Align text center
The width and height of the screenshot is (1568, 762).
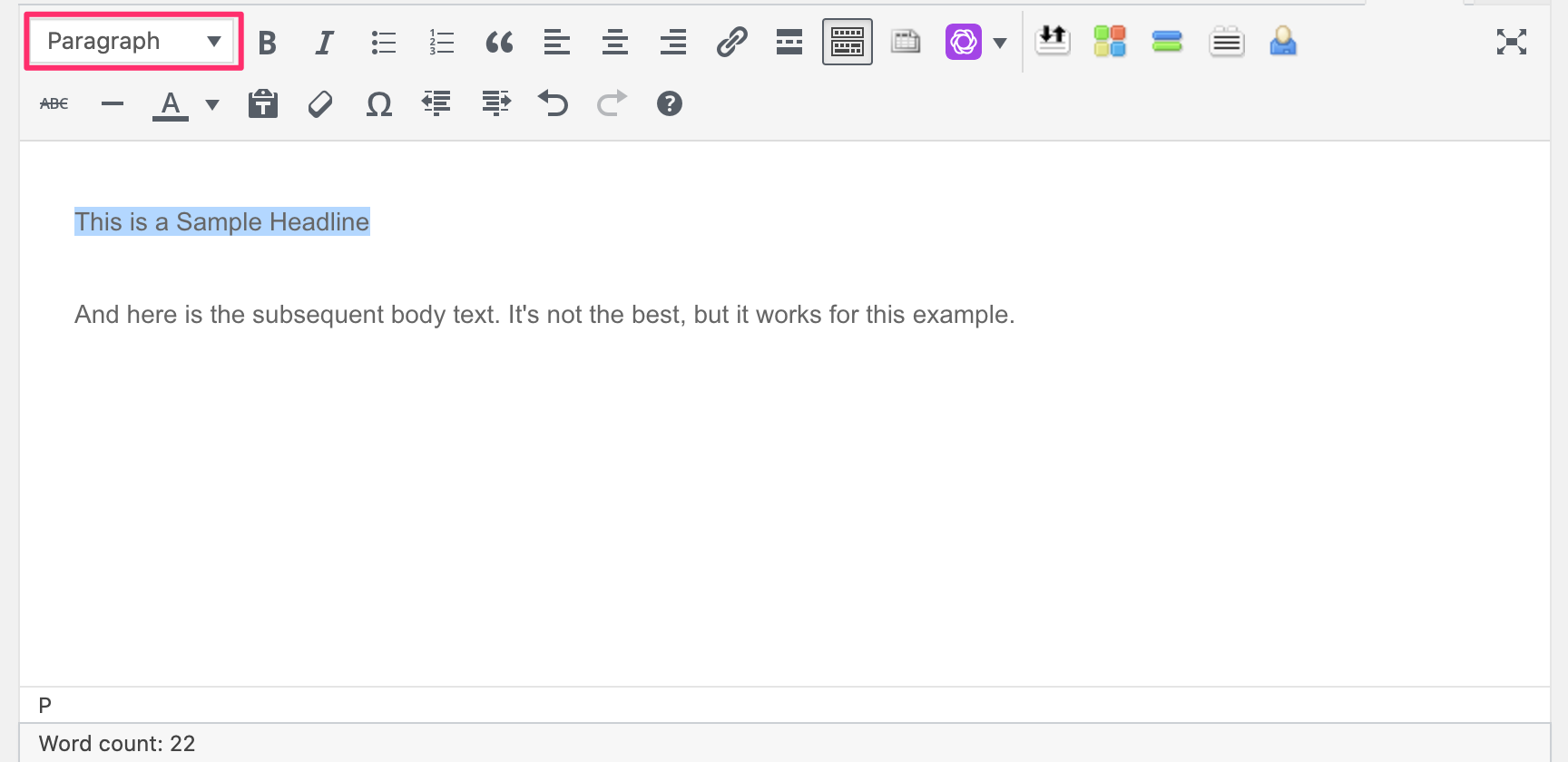click(x=615, y=43)
